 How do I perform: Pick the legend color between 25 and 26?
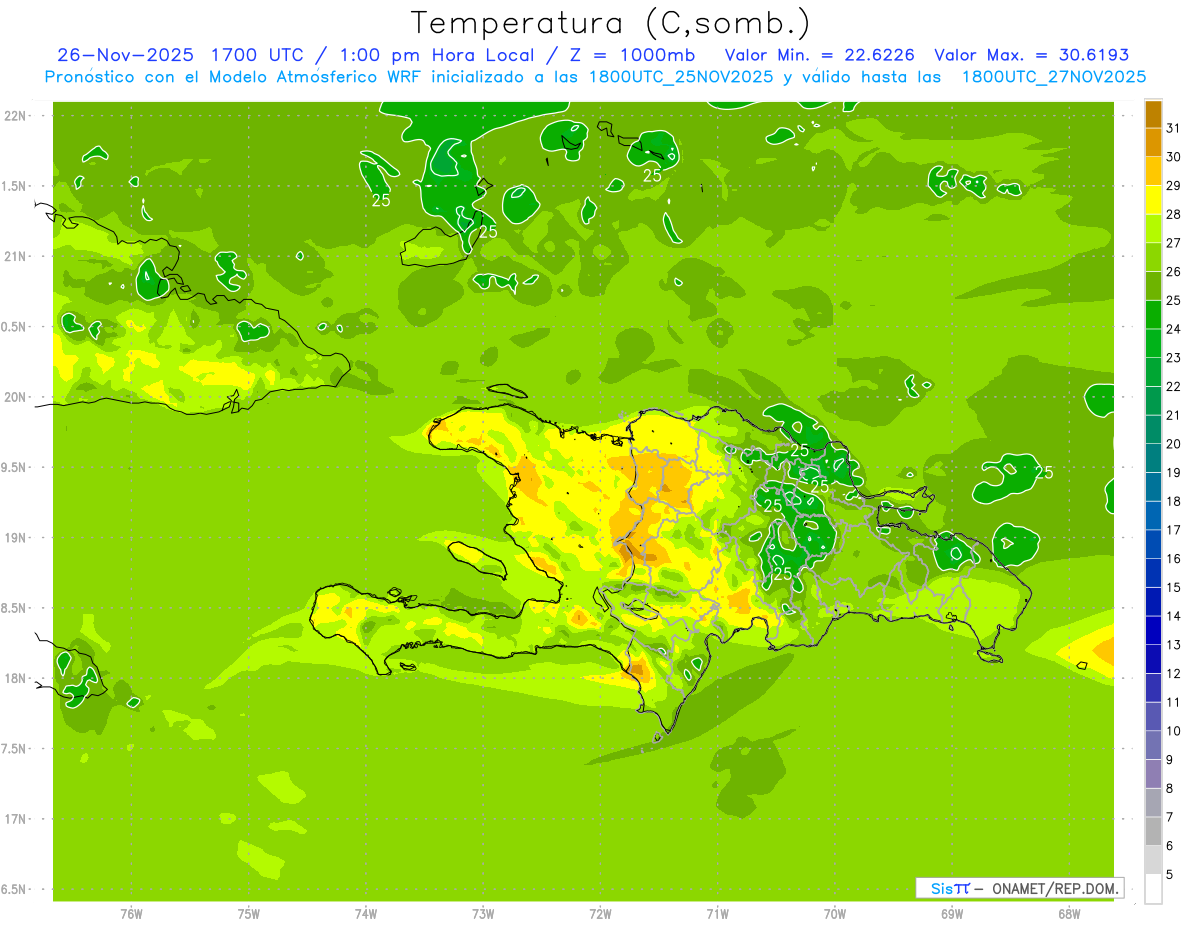coord(1153,286)
